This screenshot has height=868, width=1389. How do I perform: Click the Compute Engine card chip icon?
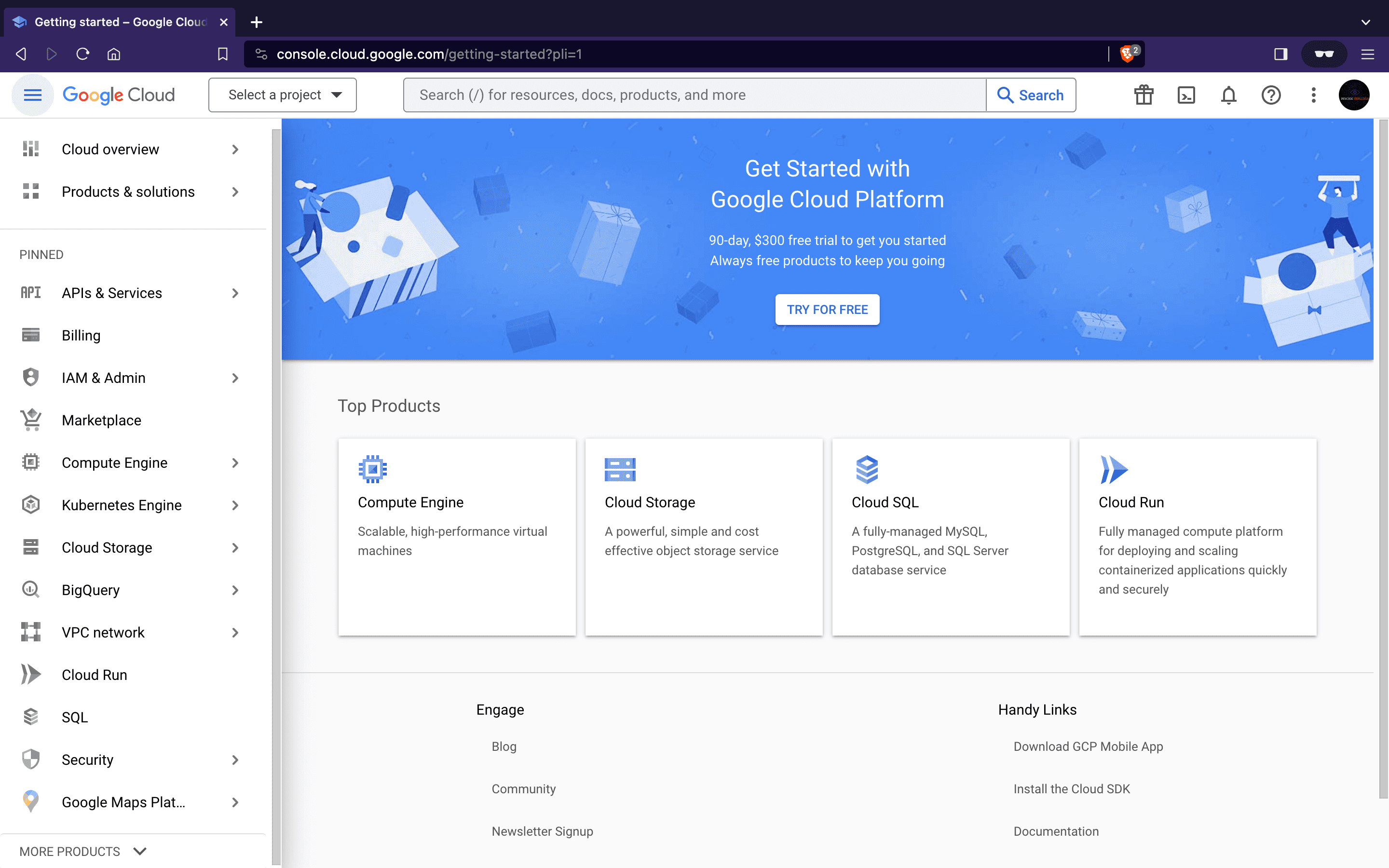click(x=372, y=469)
